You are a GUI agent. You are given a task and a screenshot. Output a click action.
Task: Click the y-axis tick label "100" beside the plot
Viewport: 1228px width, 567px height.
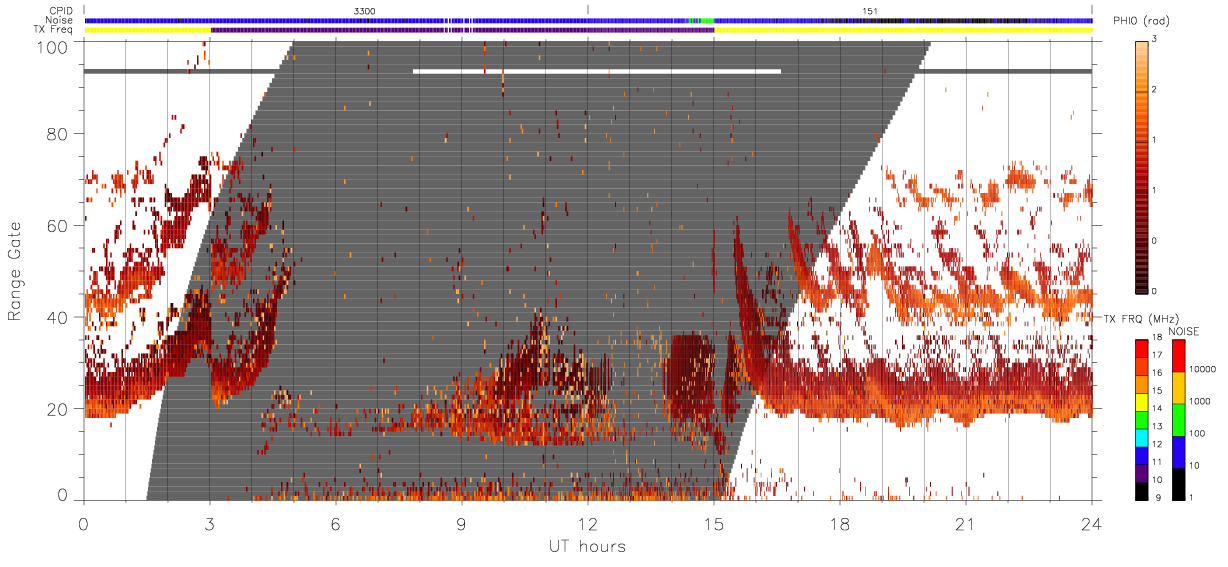coord(54,46)
